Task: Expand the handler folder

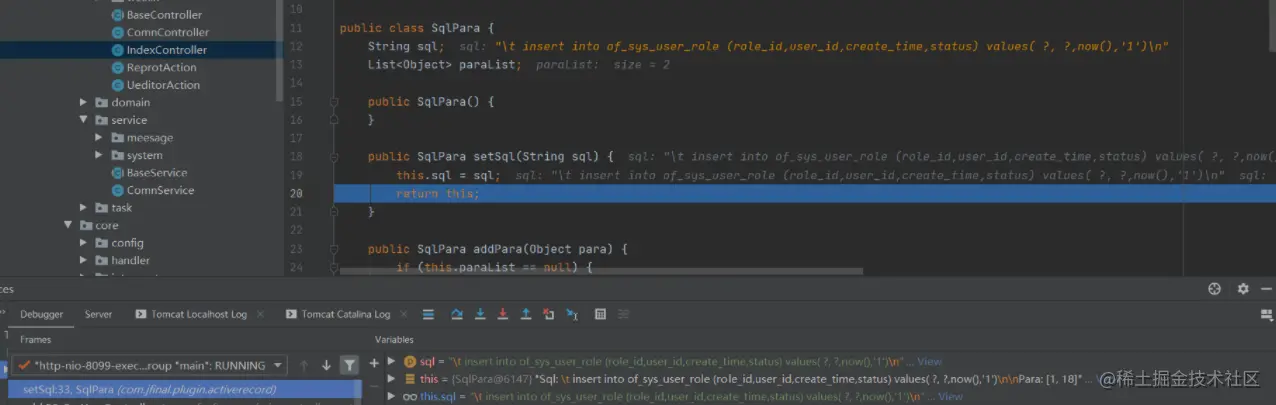Action: click(84, 260)
